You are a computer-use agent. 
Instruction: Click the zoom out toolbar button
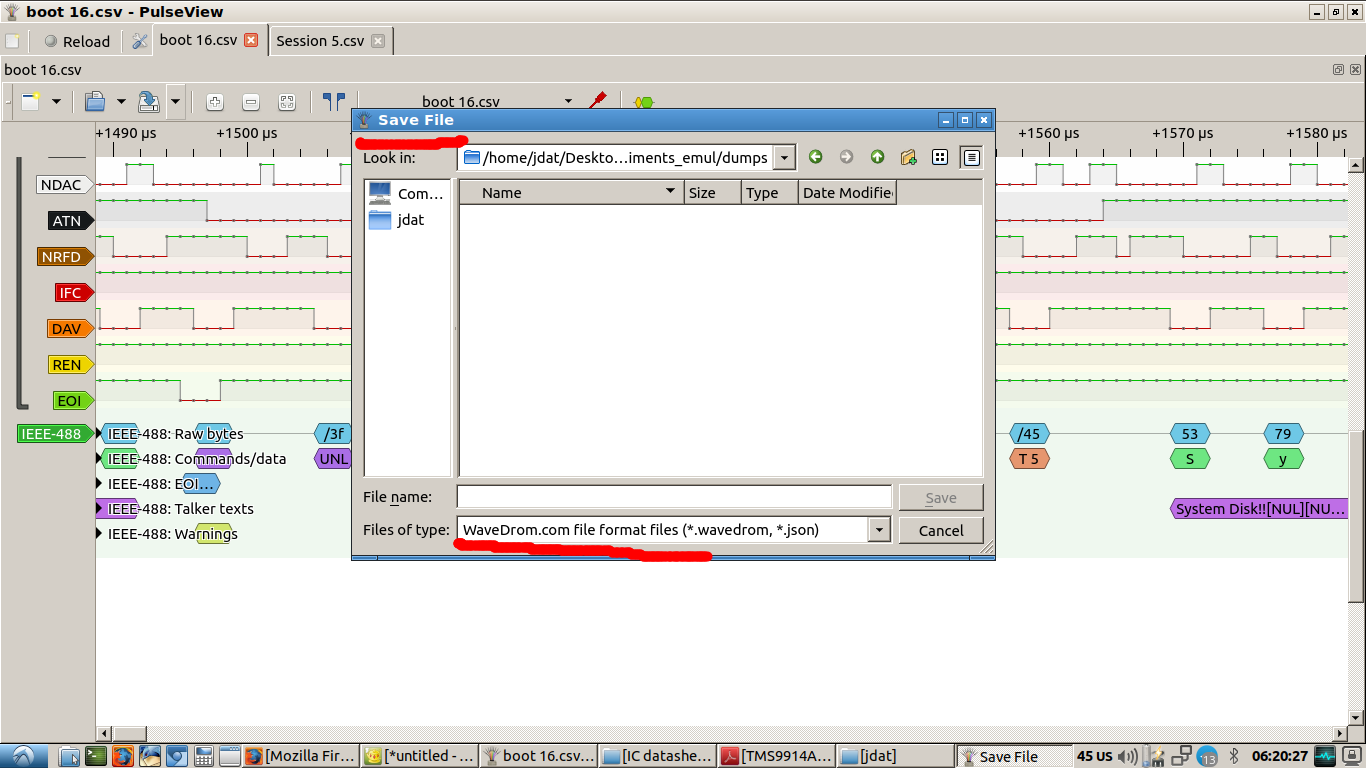(251, 102)
